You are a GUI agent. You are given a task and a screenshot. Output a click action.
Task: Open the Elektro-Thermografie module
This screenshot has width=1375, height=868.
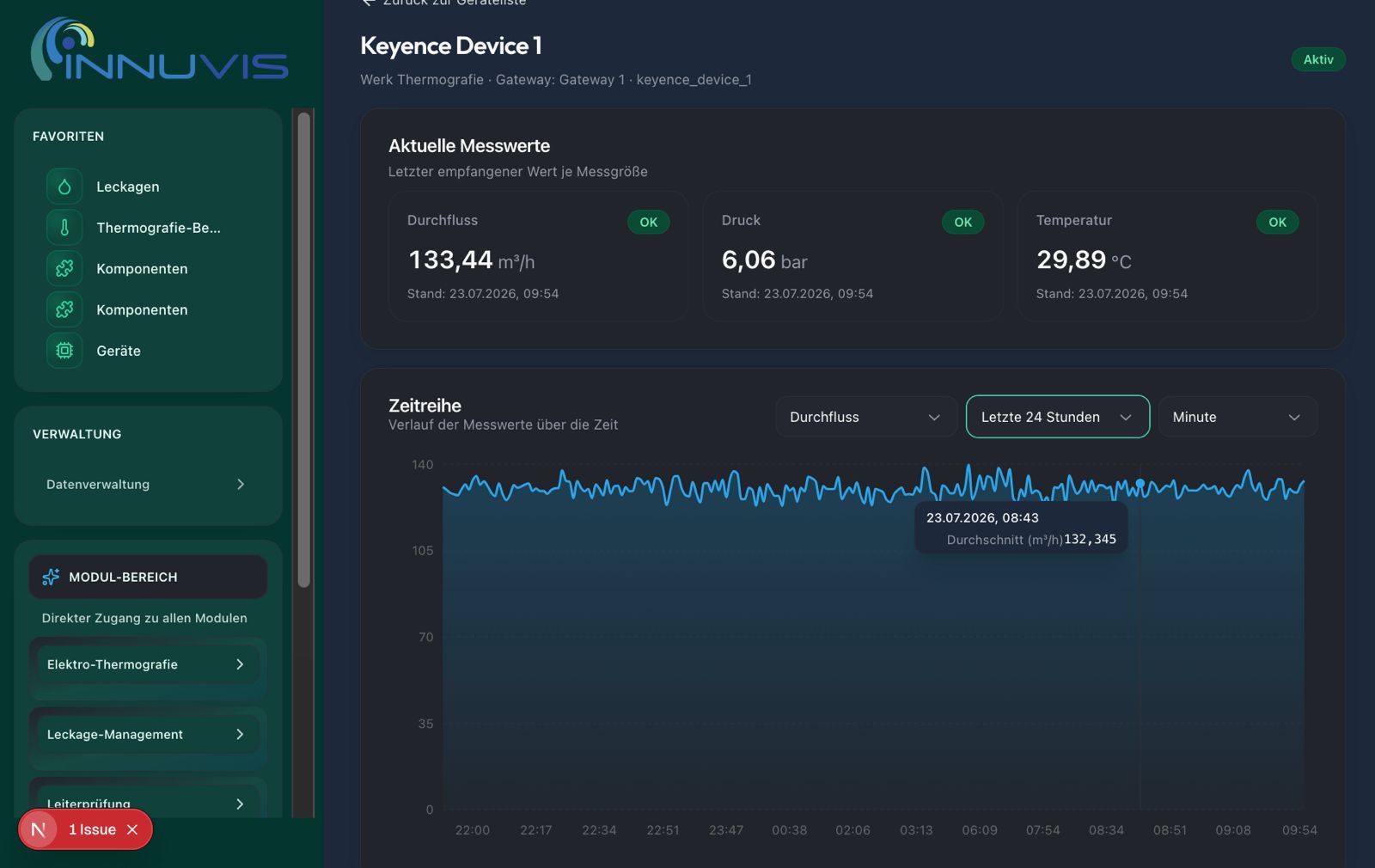(148, 664)
